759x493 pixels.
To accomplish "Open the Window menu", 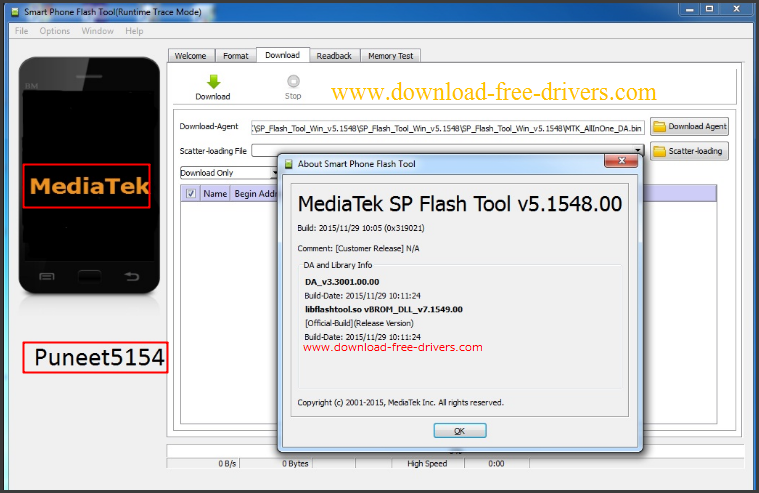I will pyautogui.click(x=97, y=31).
